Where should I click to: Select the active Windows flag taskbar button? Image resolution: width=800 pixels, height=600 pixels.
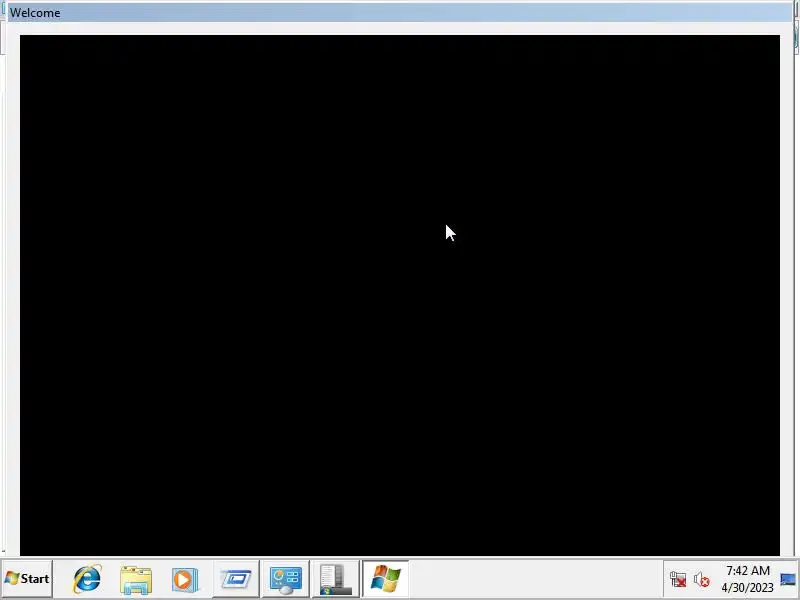[x=385, y=579]
